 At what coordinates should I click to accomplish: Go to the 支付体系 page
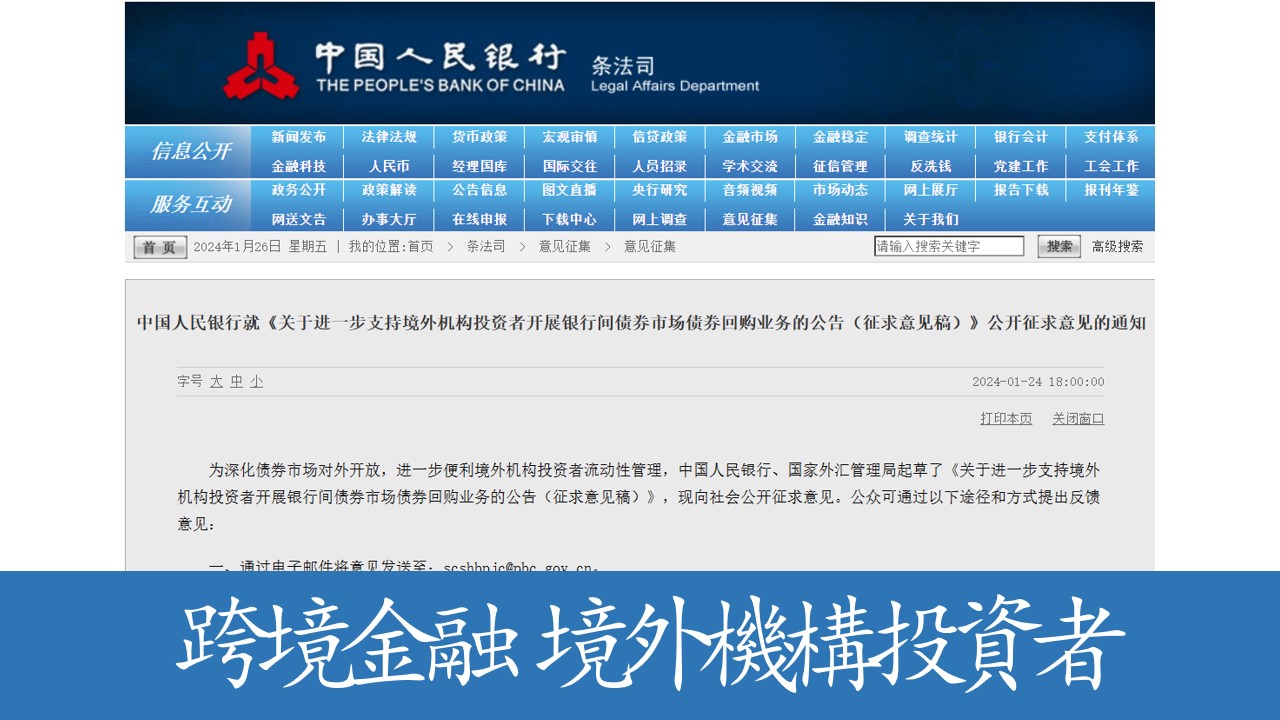[x=1112, y=137]
